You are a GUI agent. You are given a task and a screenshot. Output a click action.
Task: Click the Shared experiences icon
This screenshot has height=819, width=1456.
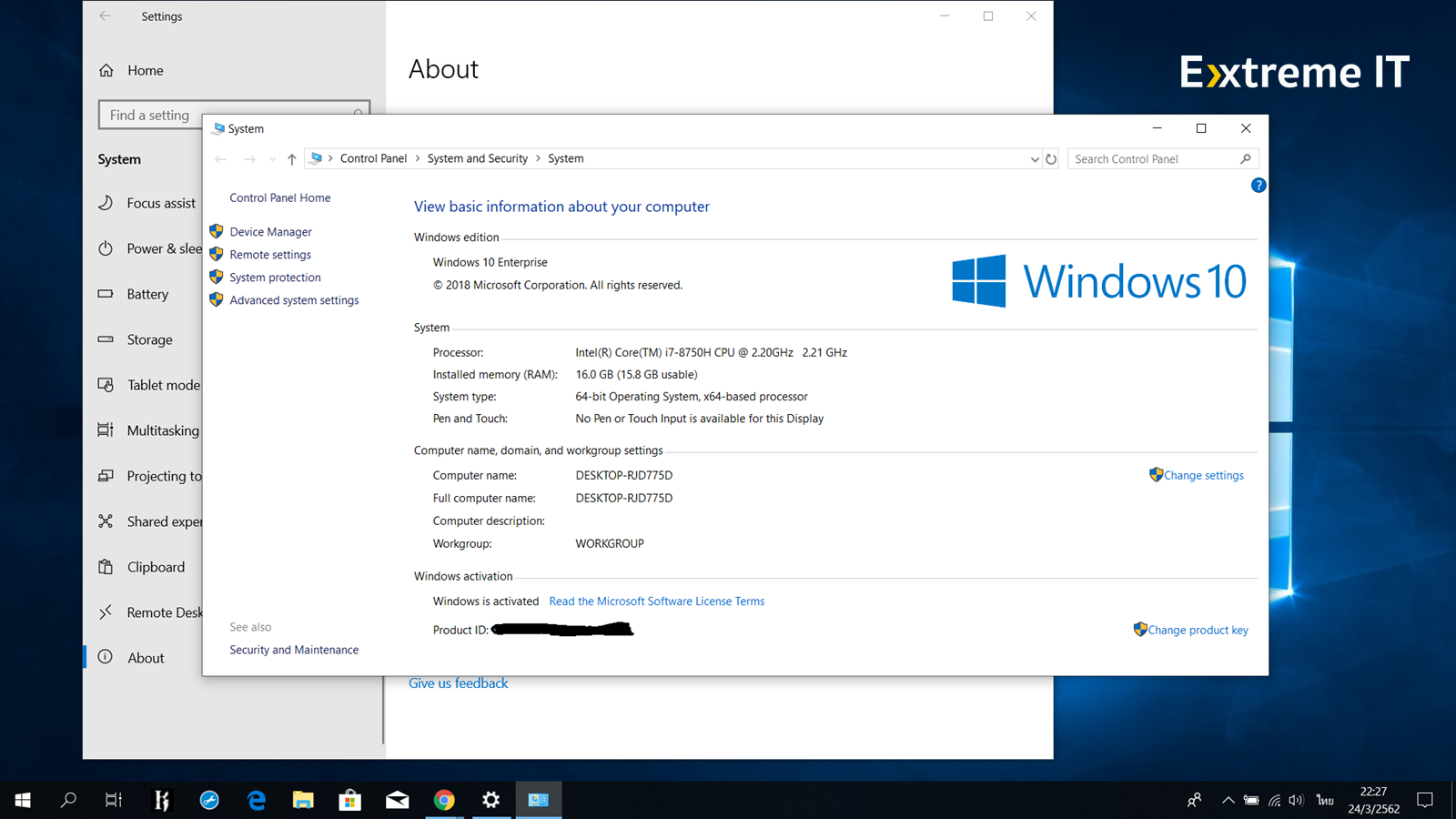tap(106, 521)
